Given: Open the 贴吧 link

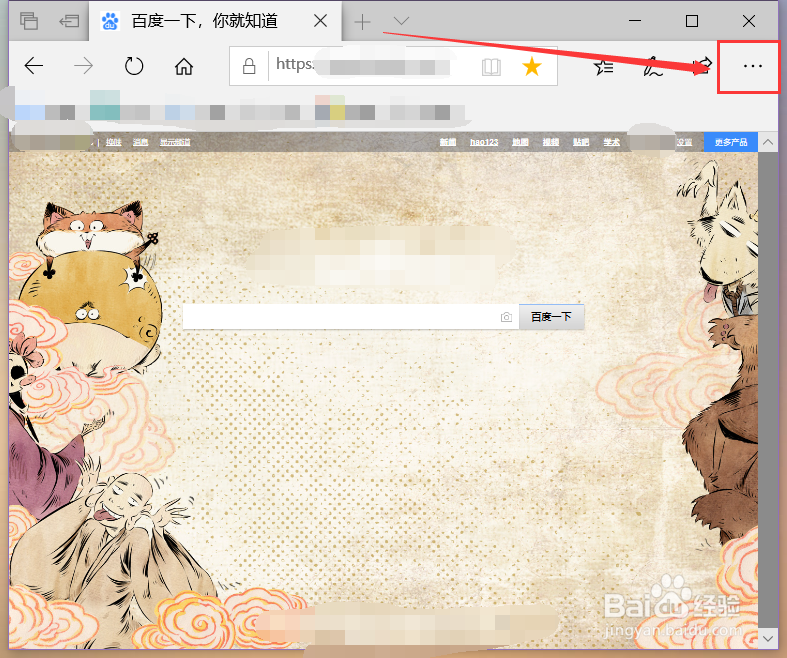Looking at the screenshot, I should coord(581,142).
